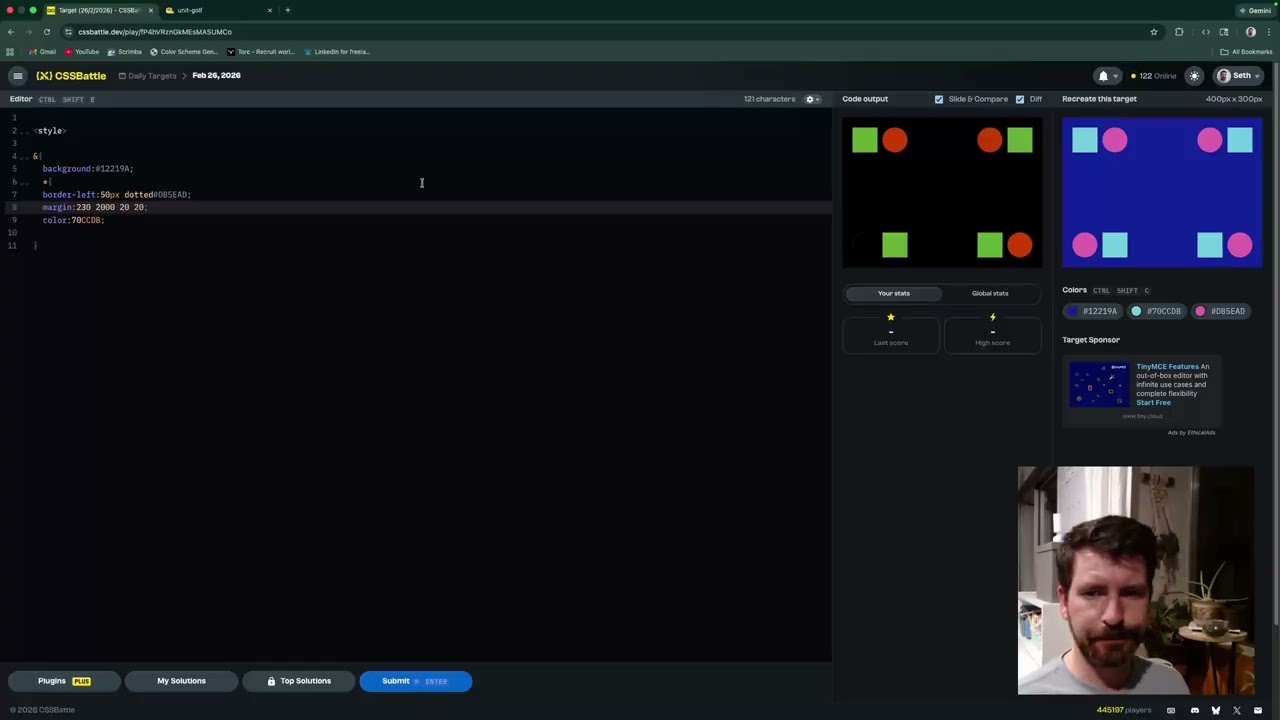Viewport: 1280px width, 720px height.
Task: Open Chrome's three-dot menu
Action: click(1269, 32)
